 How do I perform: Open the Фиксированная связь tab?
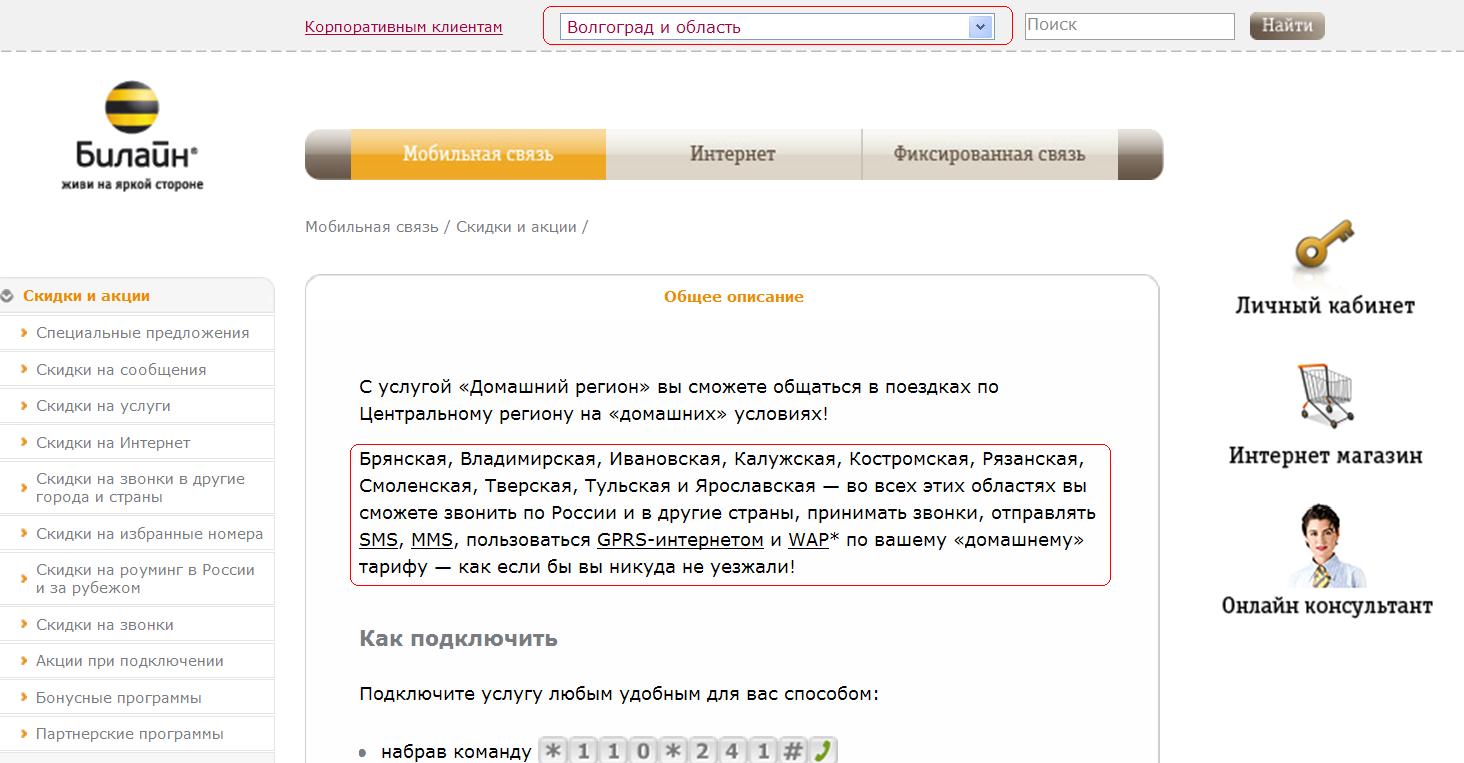(x=988, y=154)
